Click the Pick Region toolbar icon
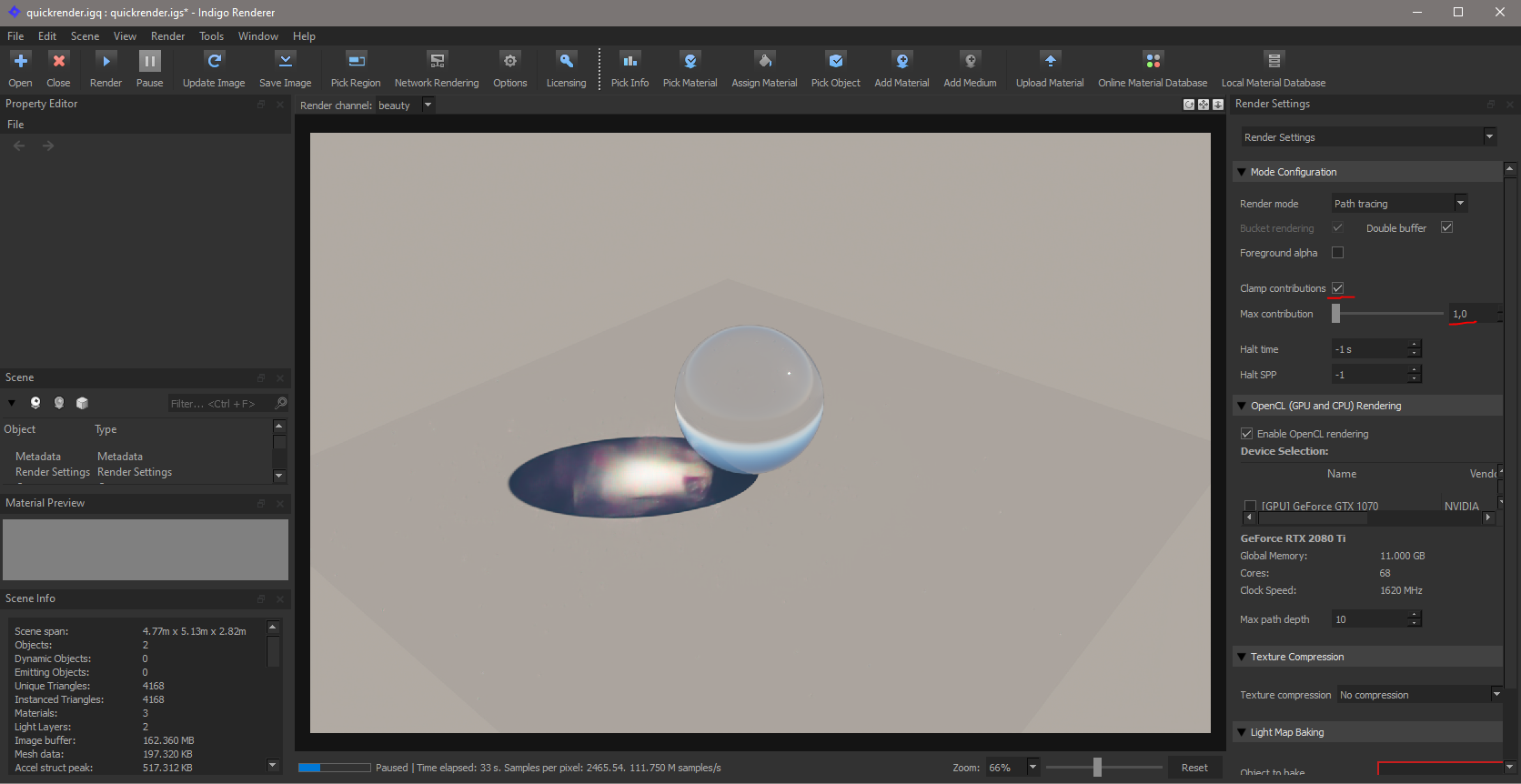The image size is (1521, 784). pos(356,62)
